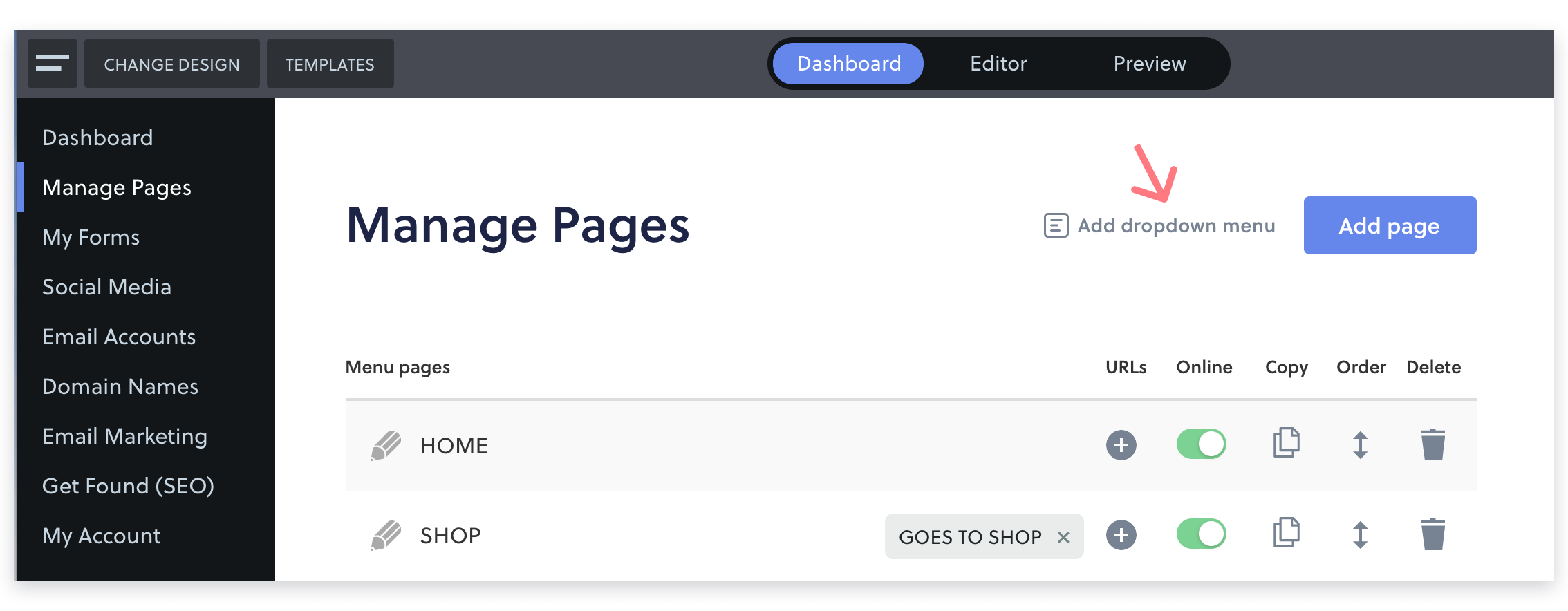The width and height of the screenshot is (1568, 611).
Task: Copy the HOME page
Action: 1286,444
